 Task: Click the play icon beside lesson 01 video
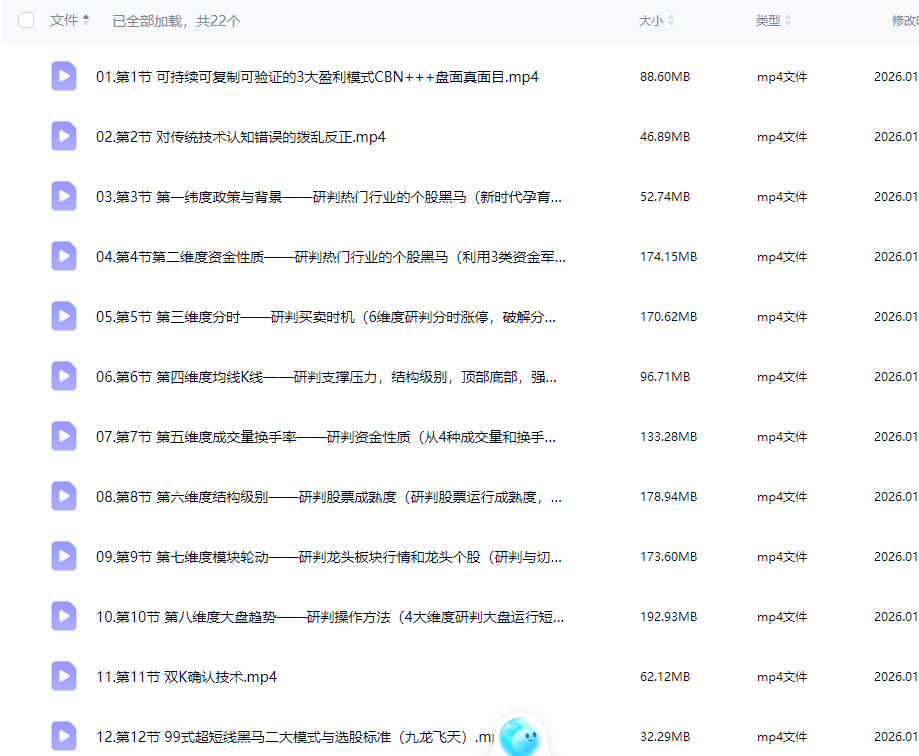[x=63, y=76]
